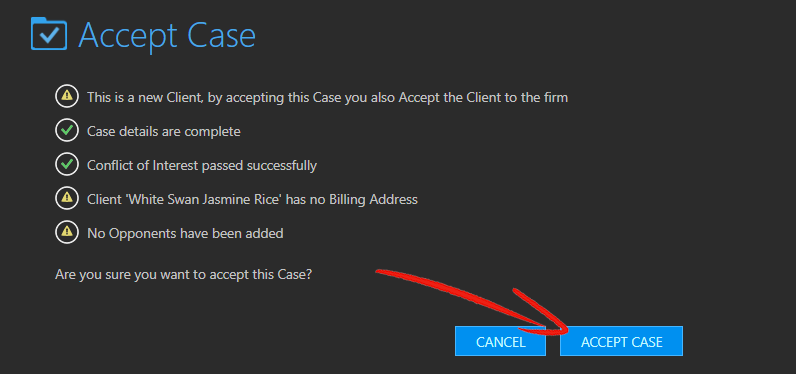Click the Accept Case folder-checkmark icon
The height and width of the screenshot is (374, 796).
point(49,33)
